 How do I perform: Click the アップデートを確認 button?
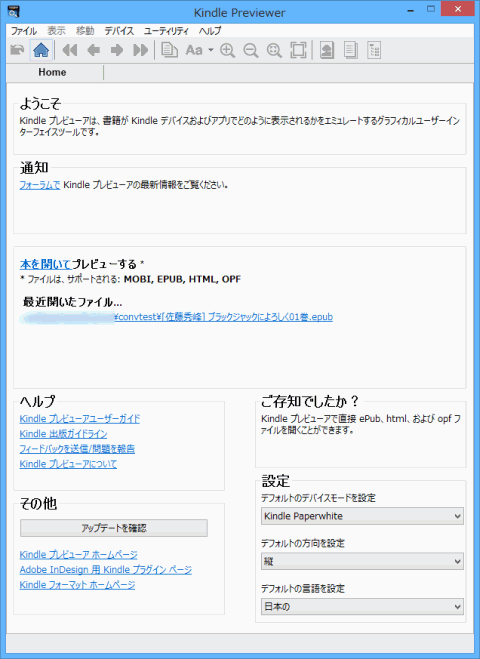[x=114, y=528]
